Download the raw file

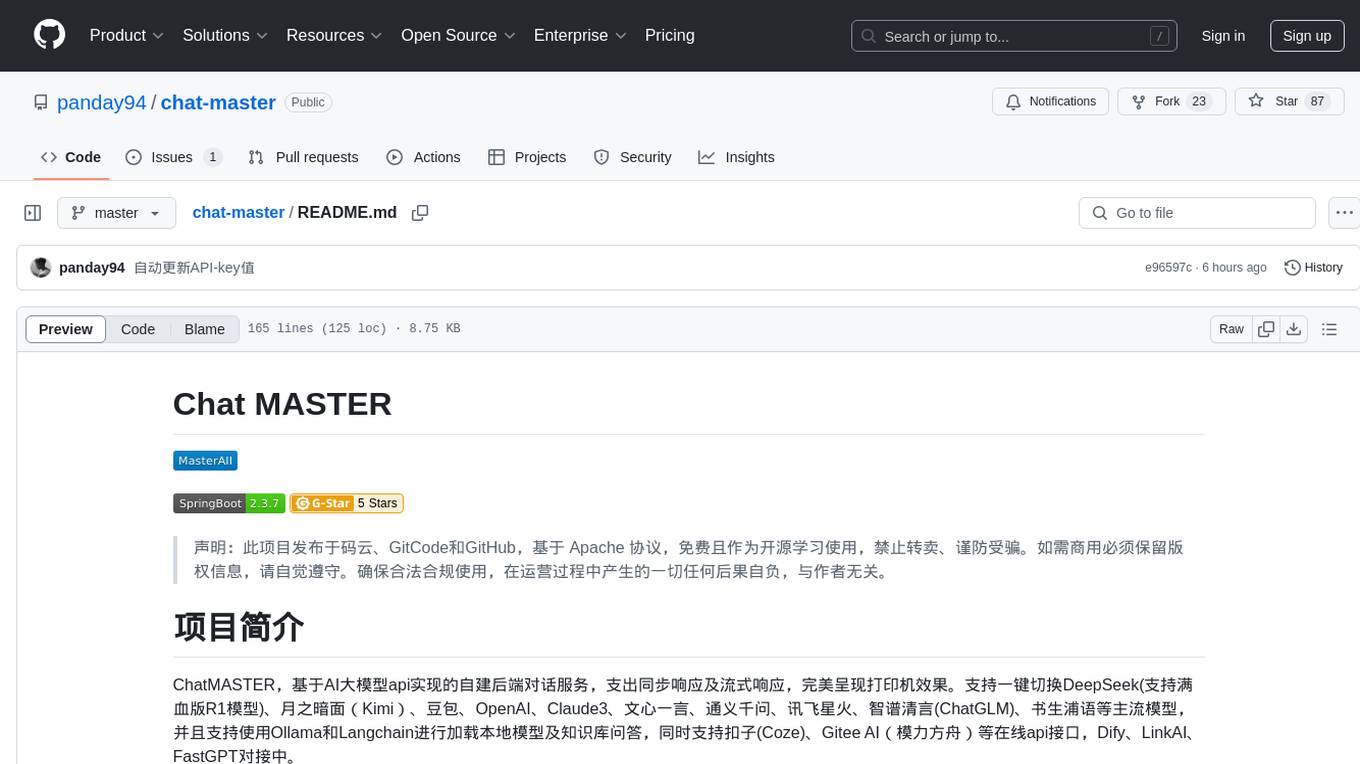pos(1293,329)
